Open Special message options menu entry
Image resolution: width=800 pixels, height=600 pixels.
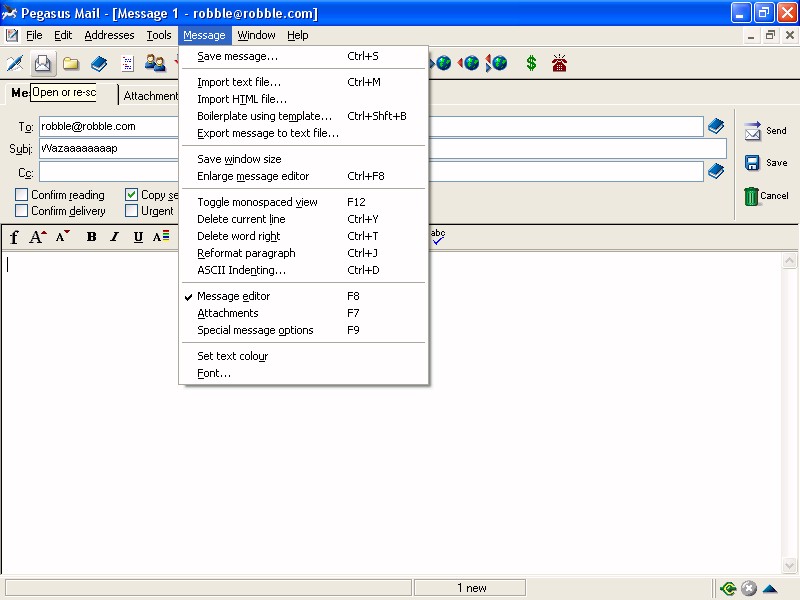coord(304,330)
